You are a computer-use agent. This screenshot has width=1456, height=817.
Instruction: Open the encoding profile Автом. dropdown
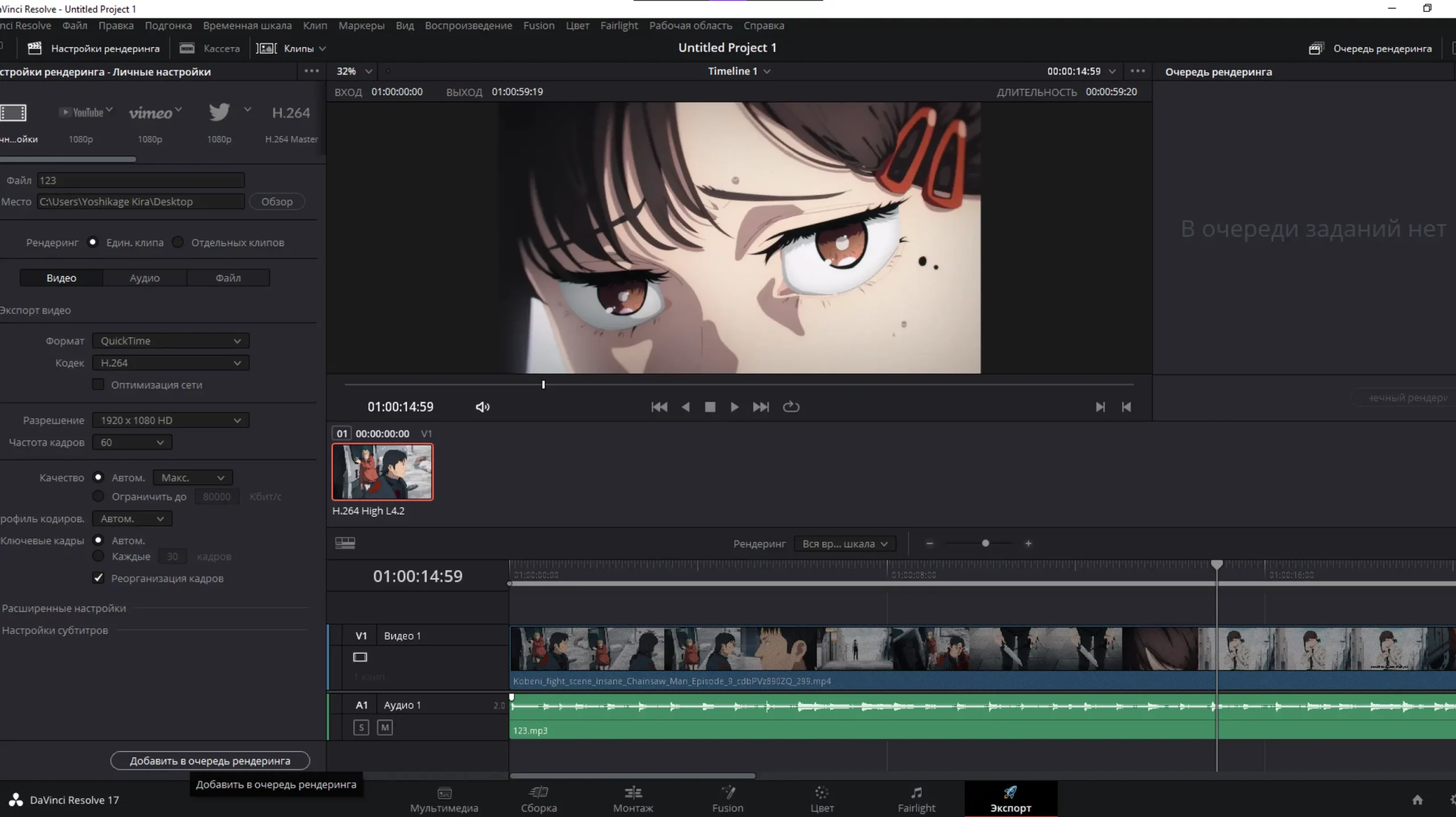point(132,519)
